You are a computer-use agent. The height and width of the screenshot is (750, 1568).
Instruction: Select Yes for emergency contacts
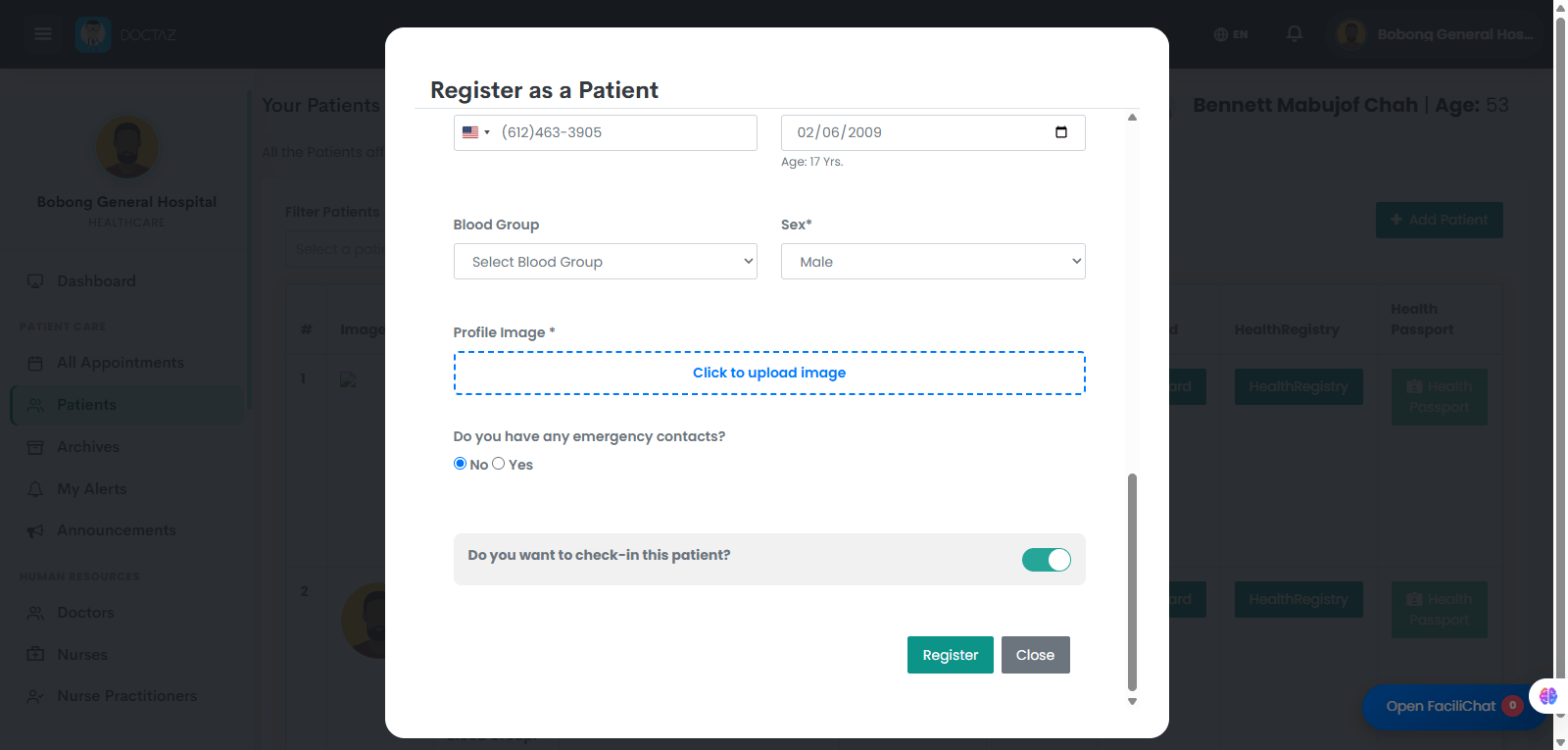pos(499,464)
